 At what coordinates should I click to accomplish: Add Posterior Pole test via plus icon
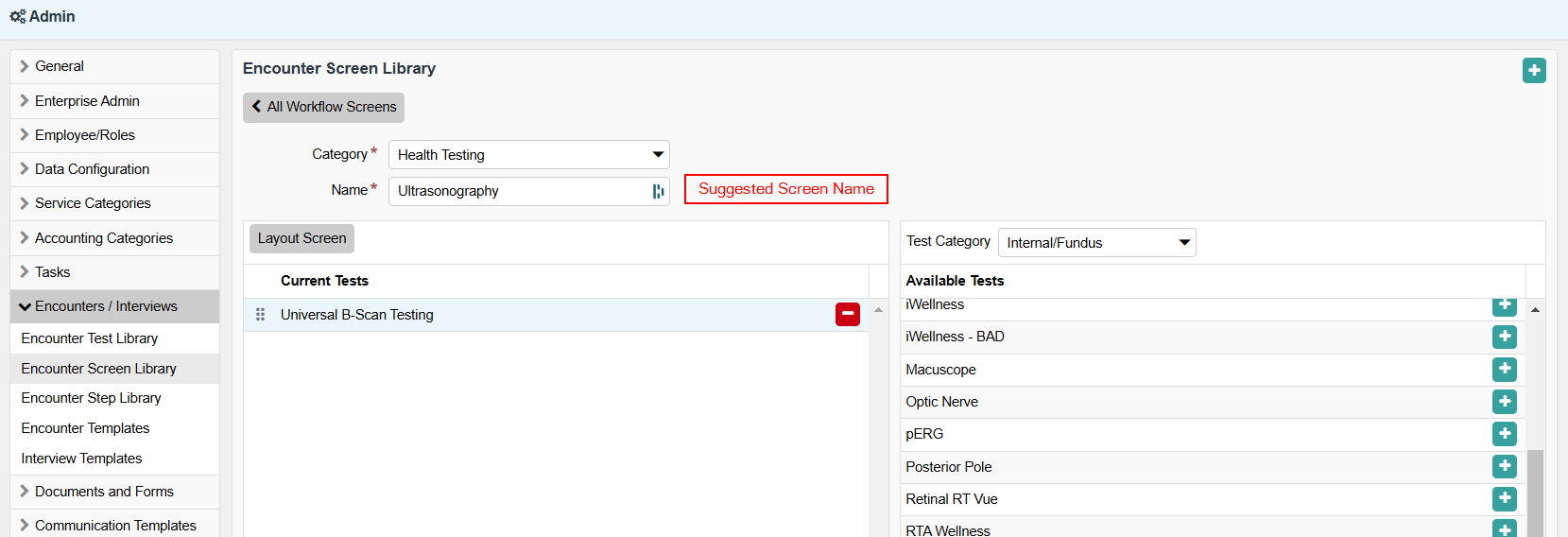click(1504, 467)
